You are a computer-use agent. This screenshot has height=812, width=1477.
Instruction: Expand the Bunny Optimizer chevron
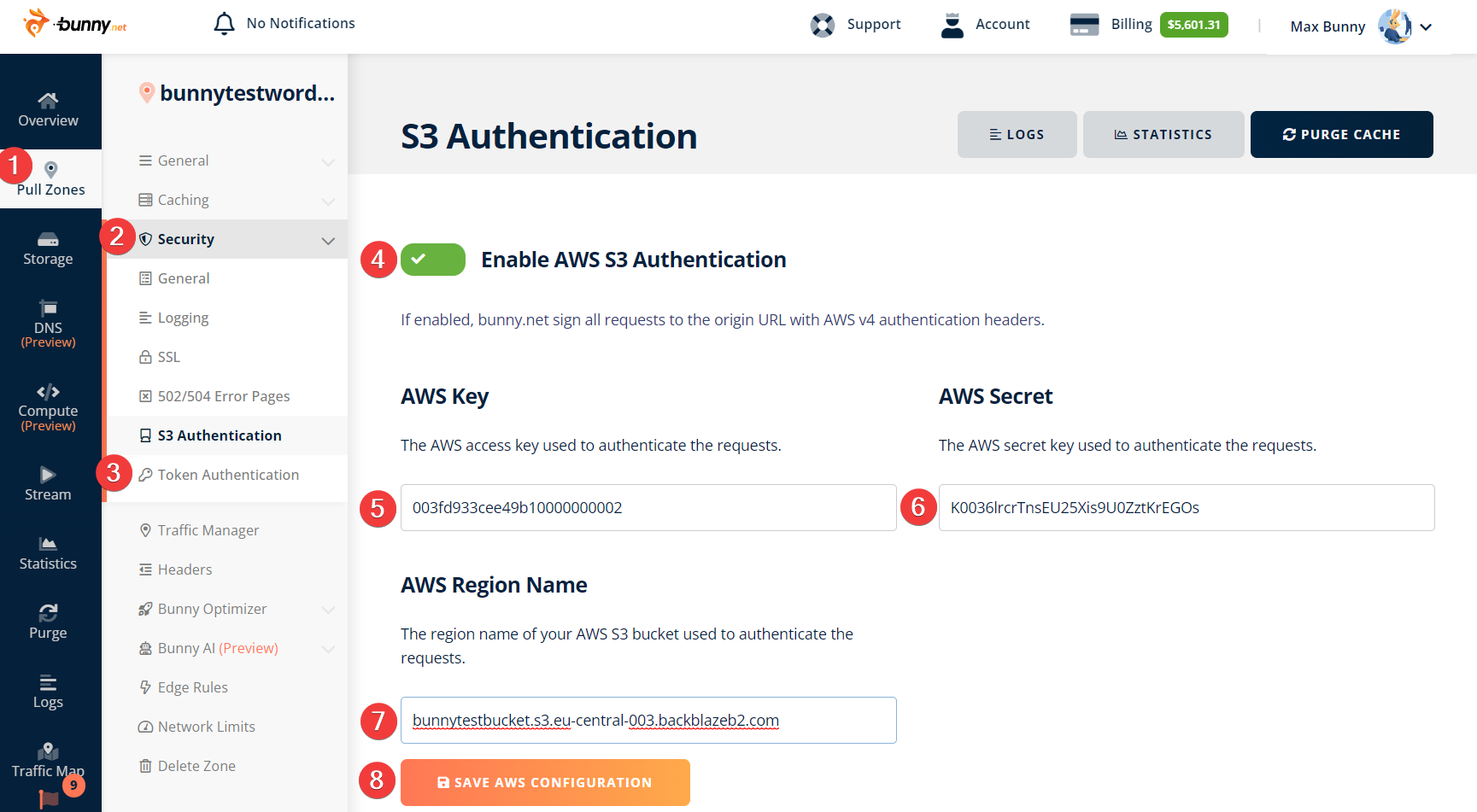[328, 610]
